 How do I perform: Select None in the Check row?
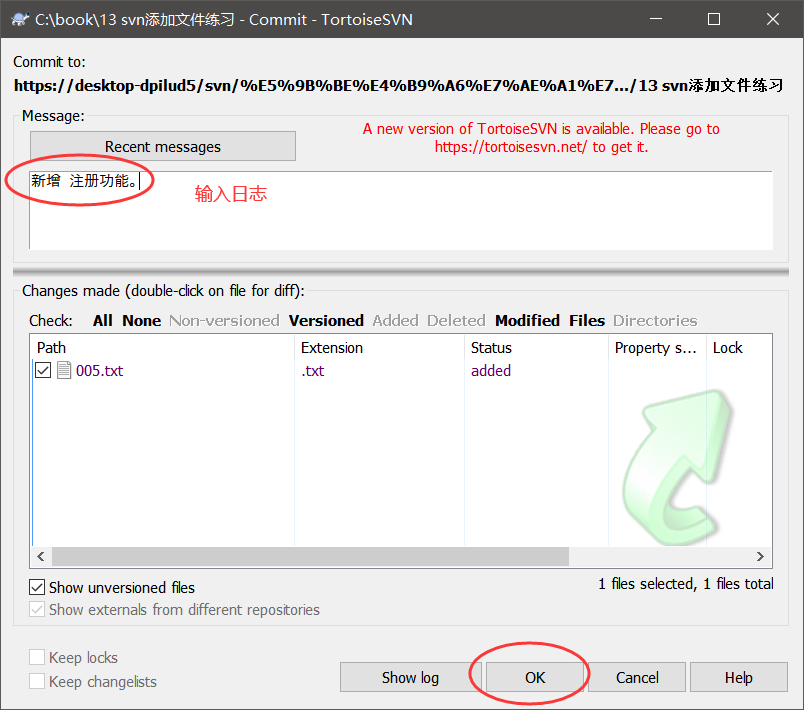click(142, 320)
